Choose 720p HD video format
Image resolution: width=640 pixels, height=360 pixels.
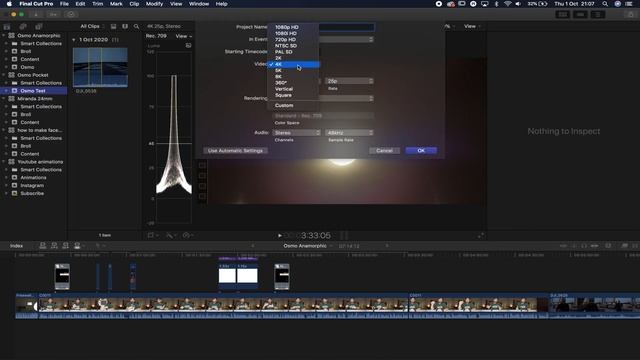pos(293,40)
